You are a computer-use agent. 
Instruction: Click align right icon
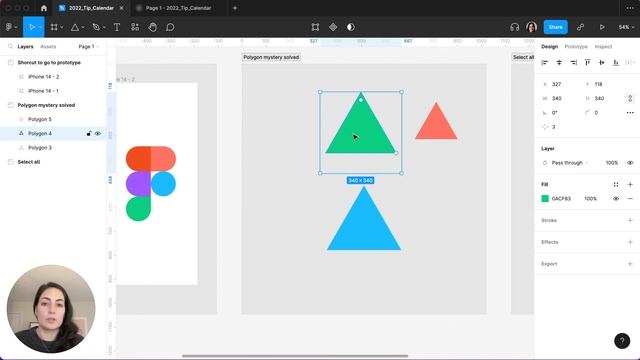click(573, 62)
